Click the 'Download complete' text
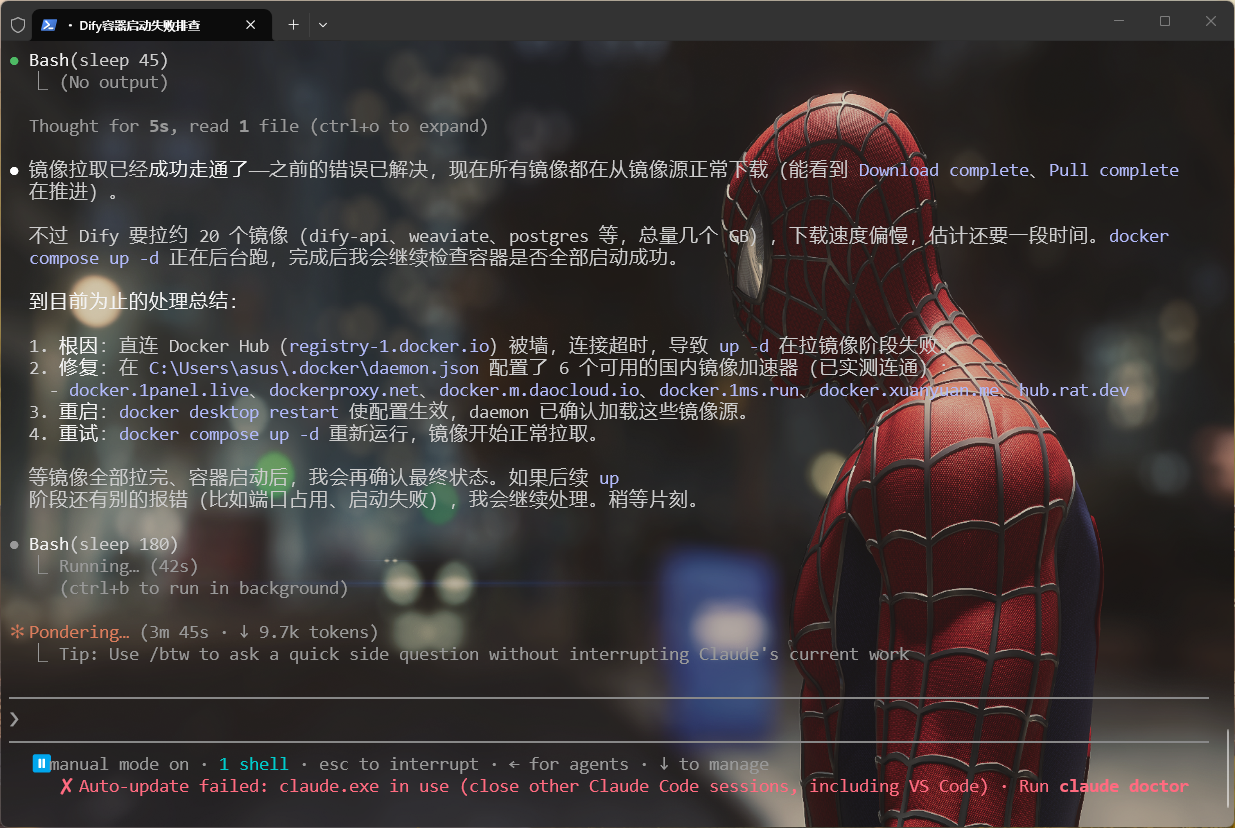Viewport: 1235px width, 828px height. tap(944, 170)
